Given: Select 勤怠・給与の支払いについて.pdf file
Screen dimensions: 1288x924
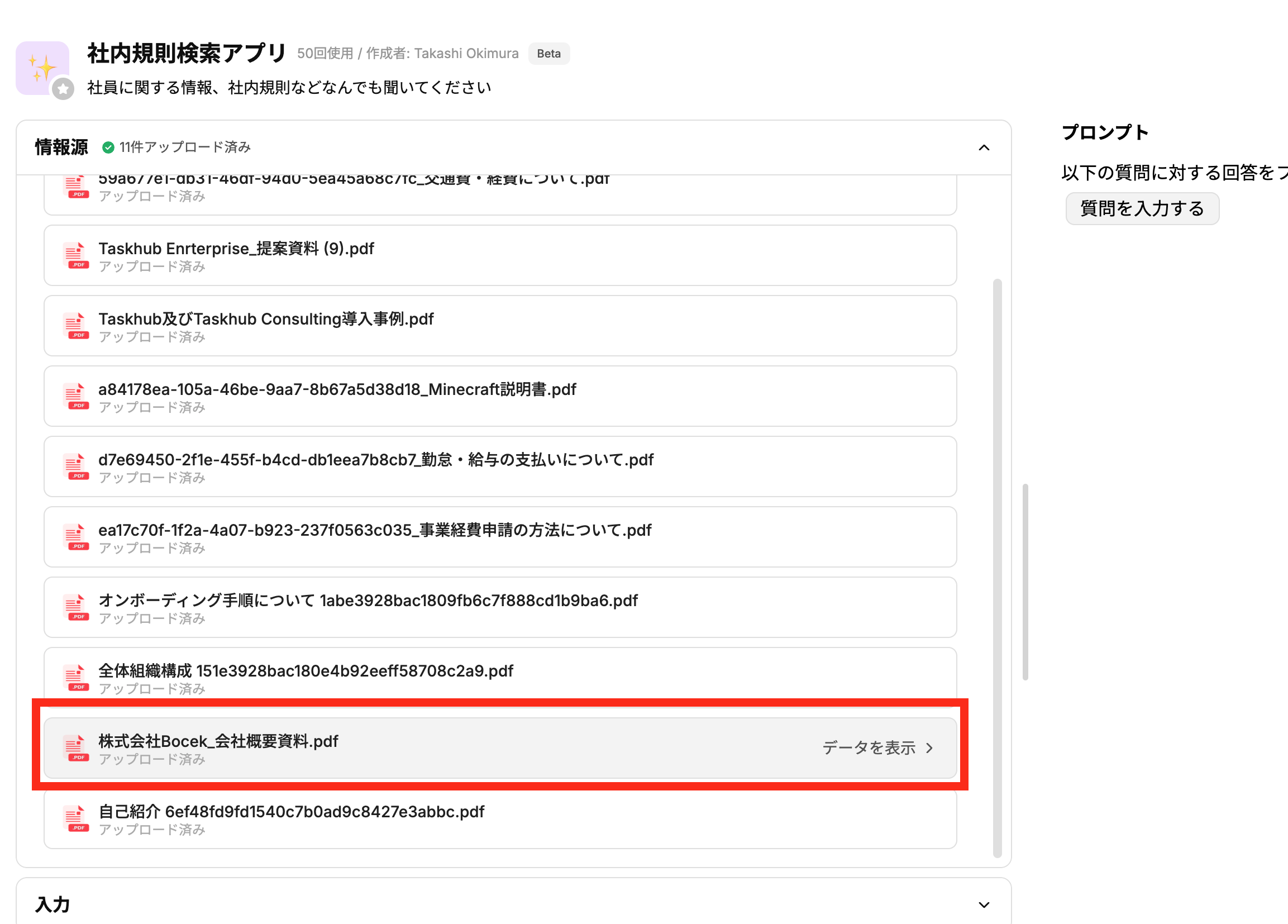Looking at the screenshot, I should 375,460.
